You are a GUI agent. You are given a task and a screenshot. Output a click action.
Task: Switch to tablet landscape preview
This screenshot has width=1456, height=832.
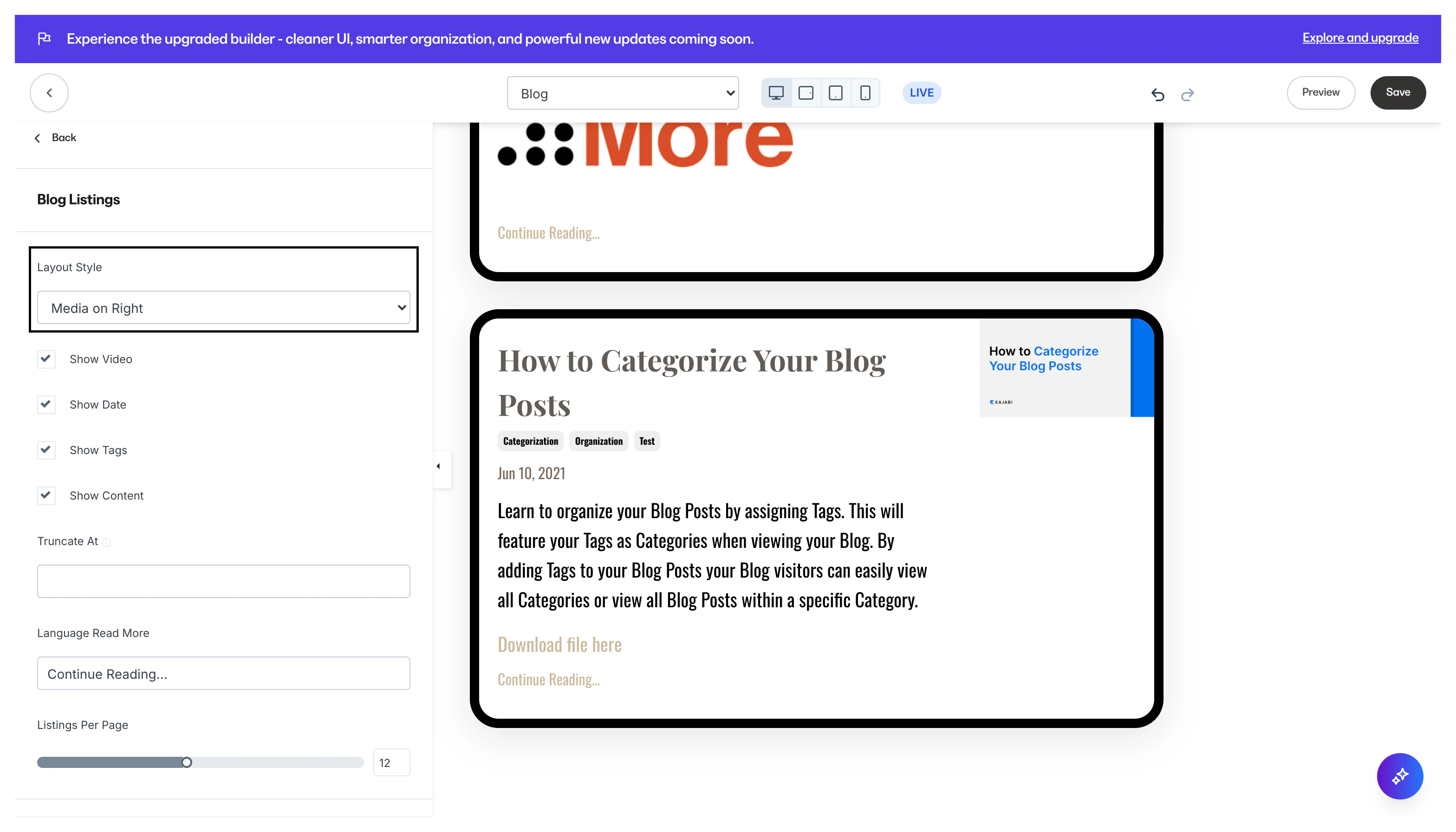[x=806, y=92]
